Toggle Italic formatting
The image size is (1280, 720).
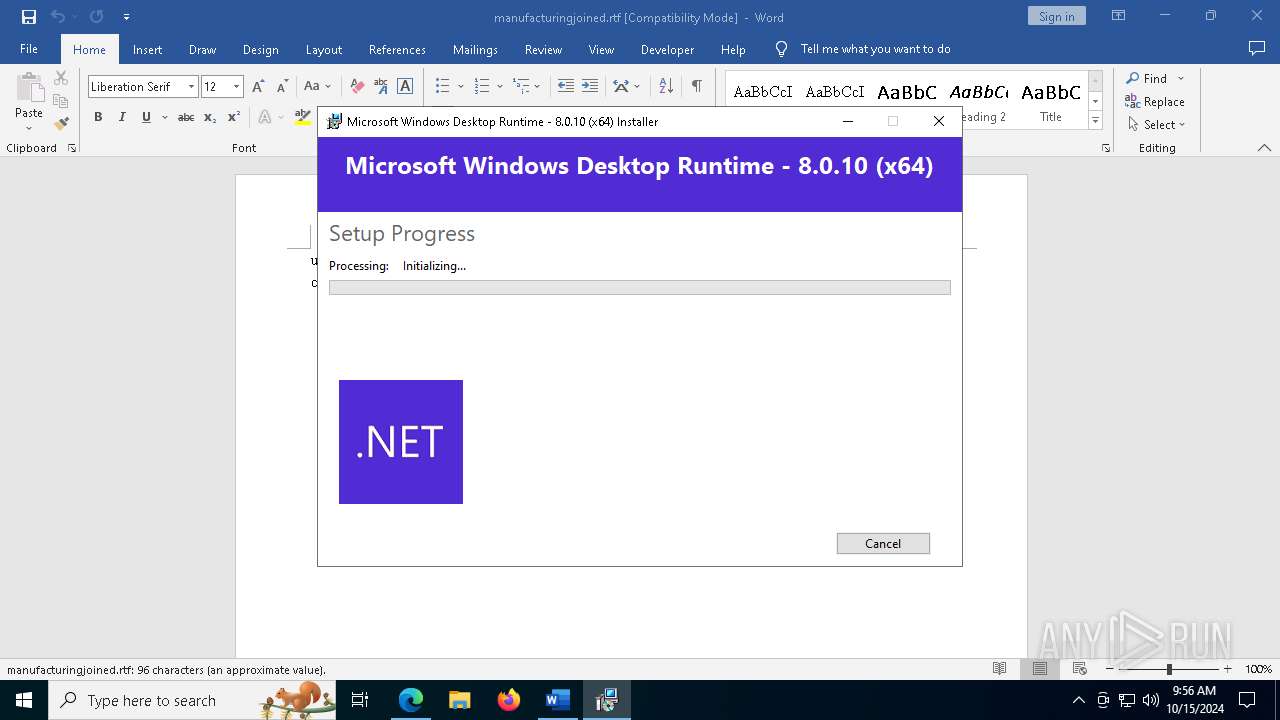click(x=122, y=117)
